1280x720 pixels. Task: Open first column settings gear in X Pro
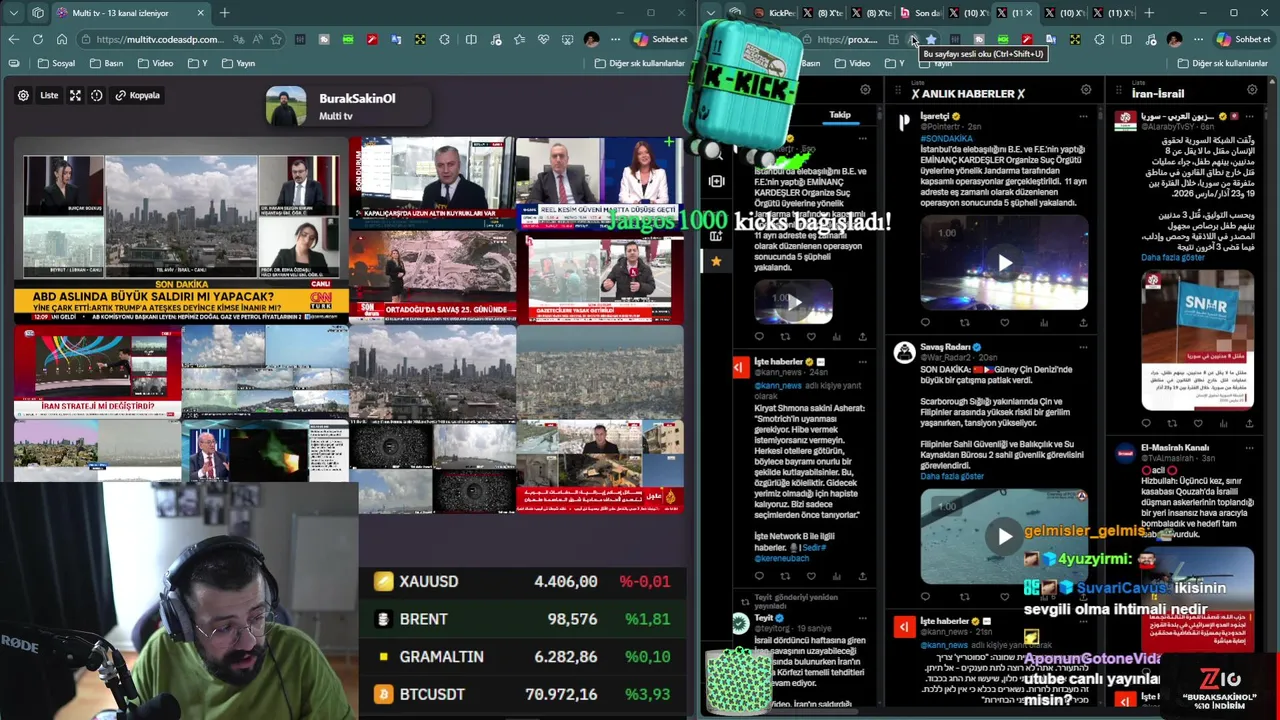(865, 90)
